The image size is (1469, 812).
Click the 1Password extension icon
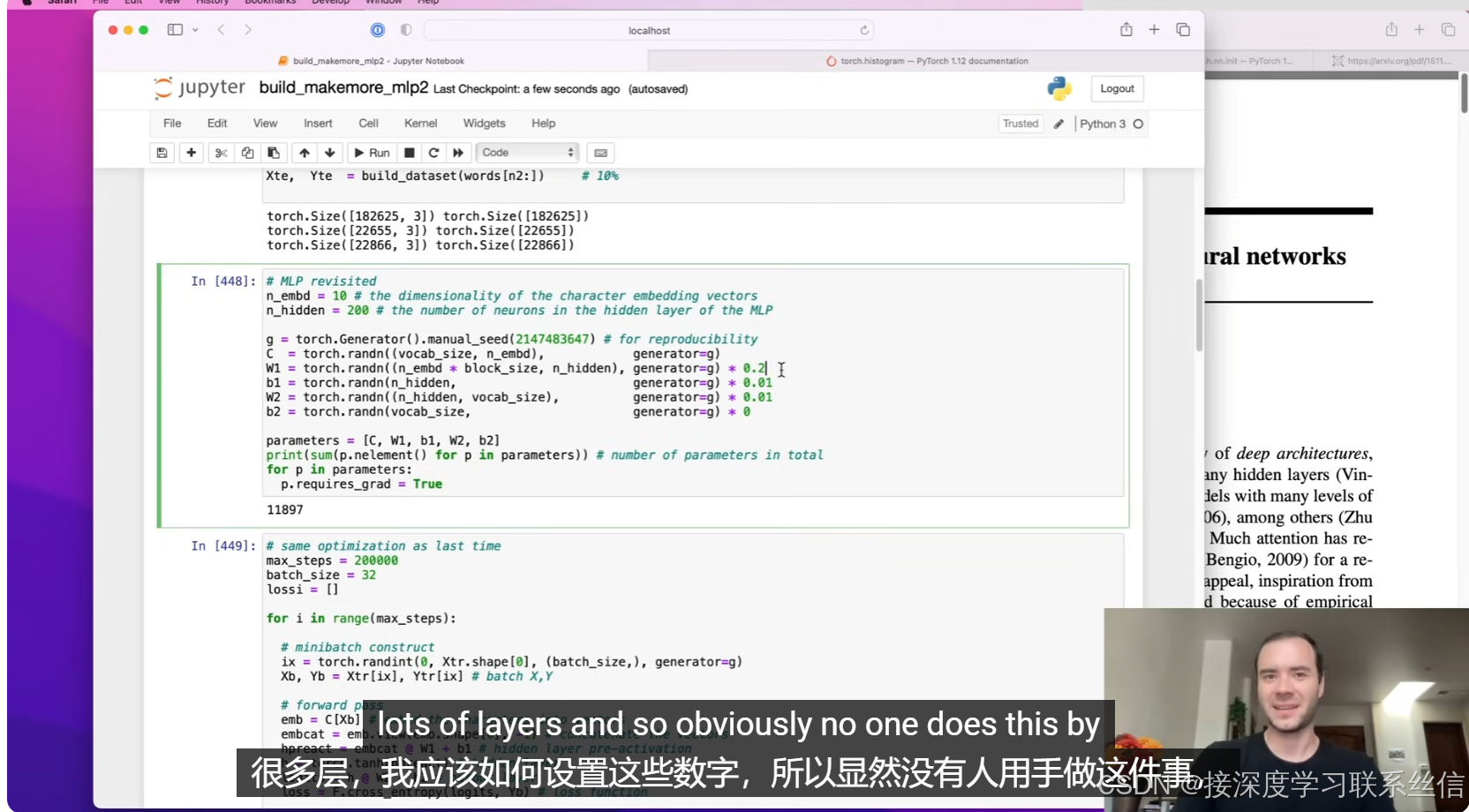point(378,30)
